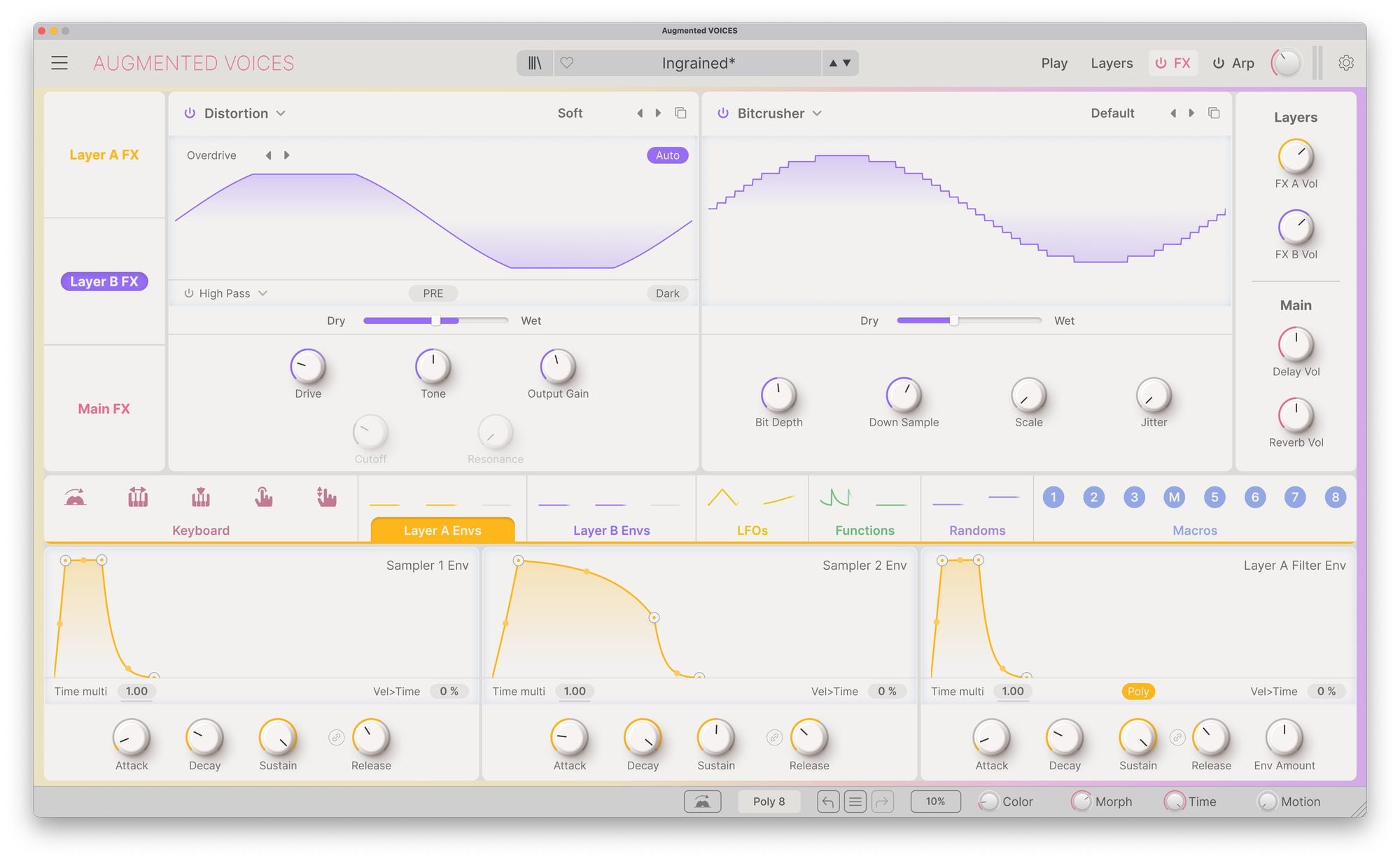Open the edit history list icon
The height and width of the screenshot is (861, 1400).
click(x=855, y=801)
